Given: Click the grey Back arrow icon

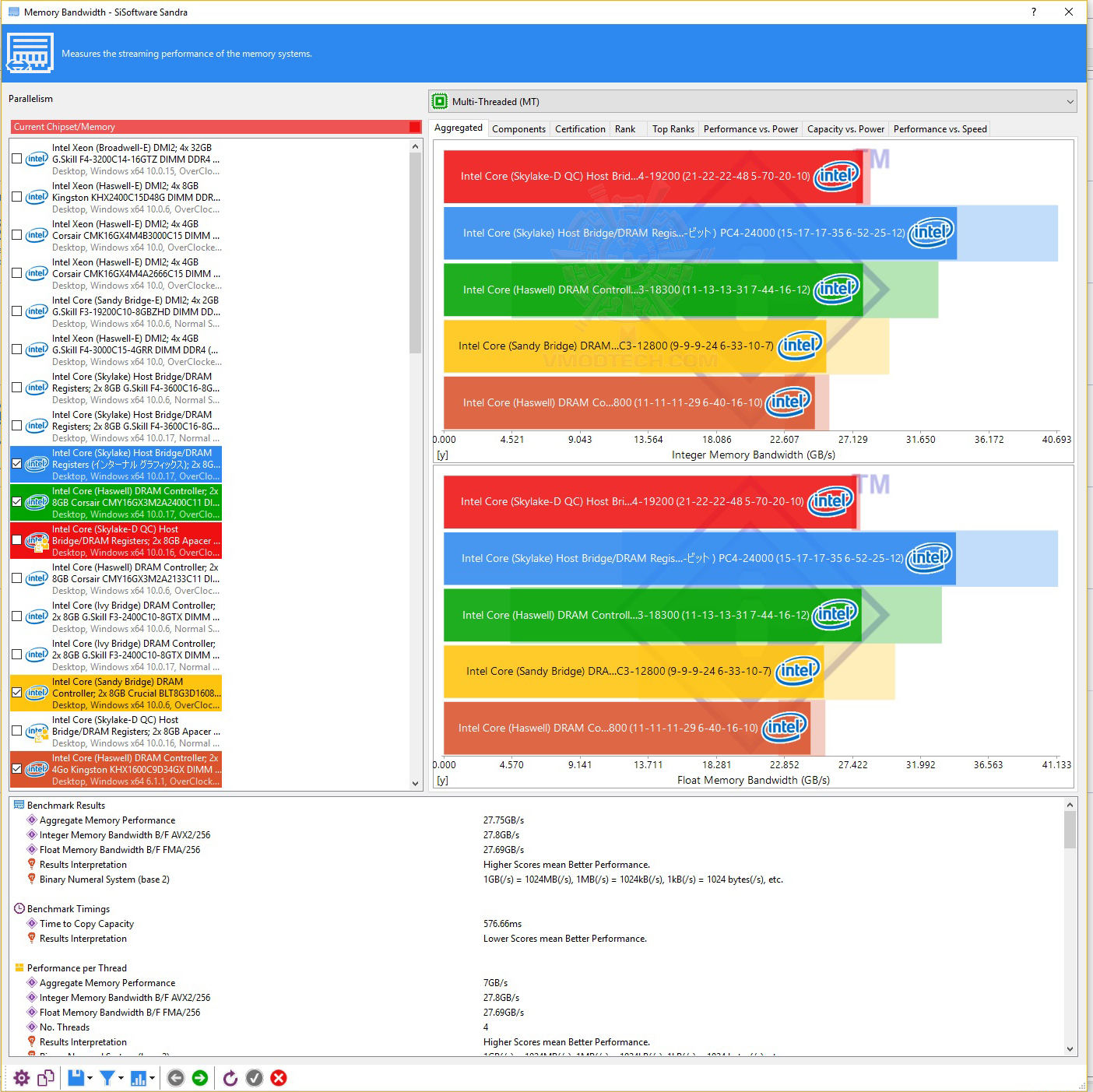Looking at the screenshot, I should (x=176, y=1078).
